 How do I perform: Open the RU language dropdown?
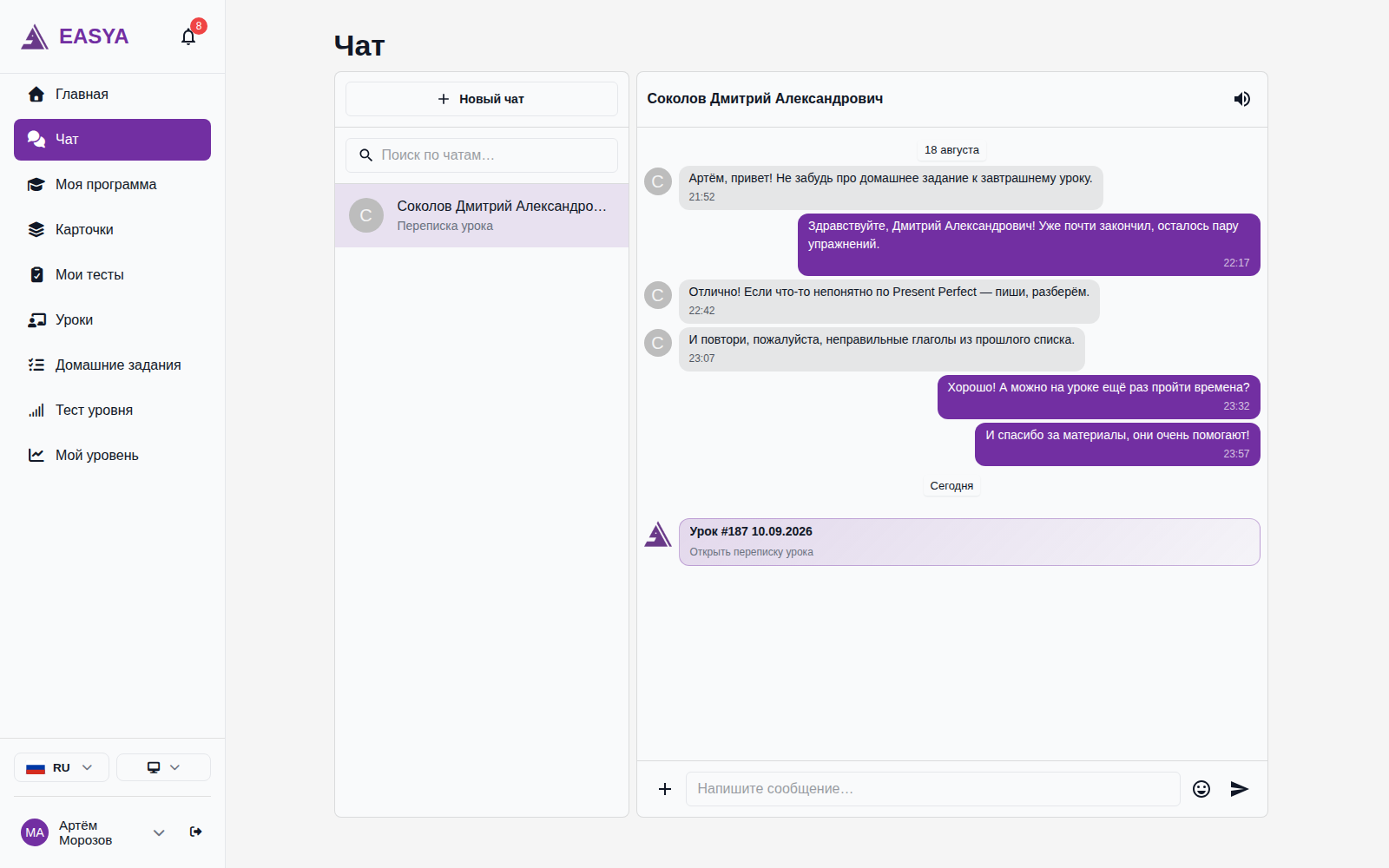click(62, 767)
